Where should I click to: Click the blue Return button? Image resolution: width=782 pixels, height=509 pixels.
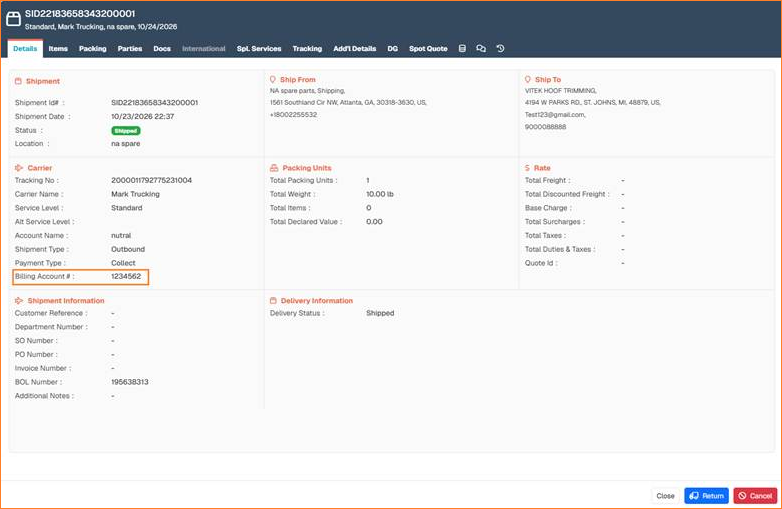[706, 496]
